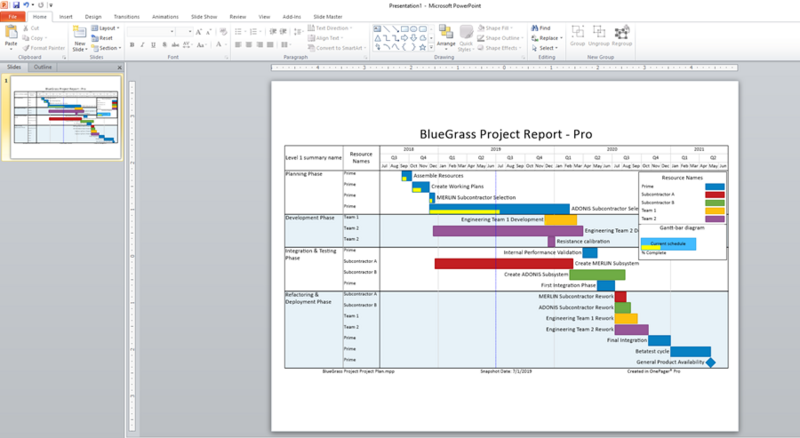Toggle Italic formatting
Viewport: 800px width, 438px height.
click(x=142, y=45)
